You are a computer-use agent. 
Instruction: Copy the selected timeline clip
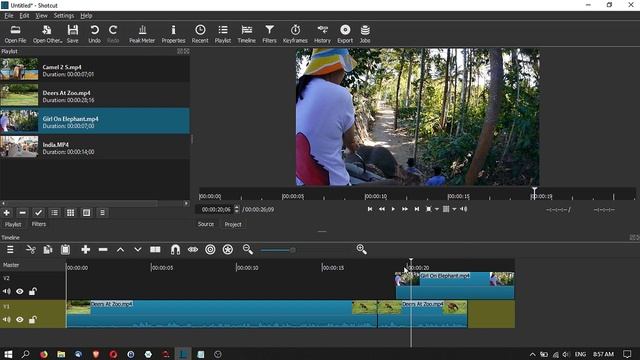(48, 249)
